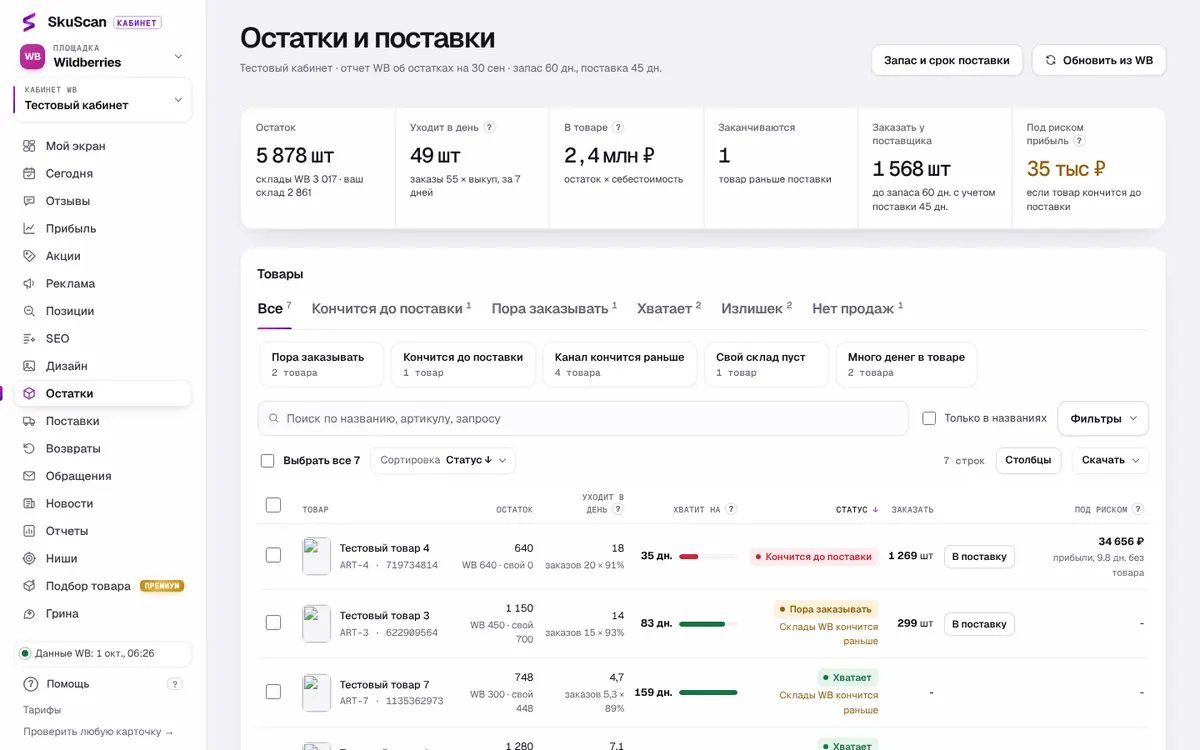
Task: Open Мой экран sidebar icon
Action: click(30, 146)
